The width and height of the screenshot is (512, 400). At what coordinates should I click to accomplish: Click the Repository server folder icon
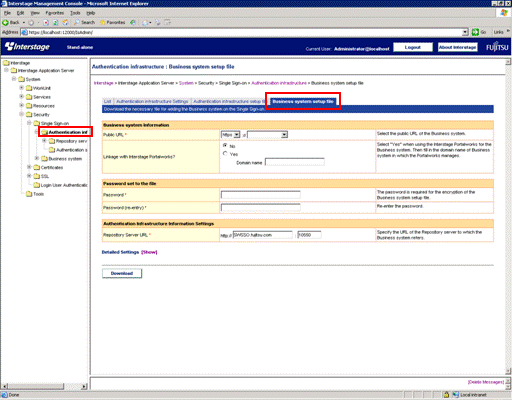52,141
